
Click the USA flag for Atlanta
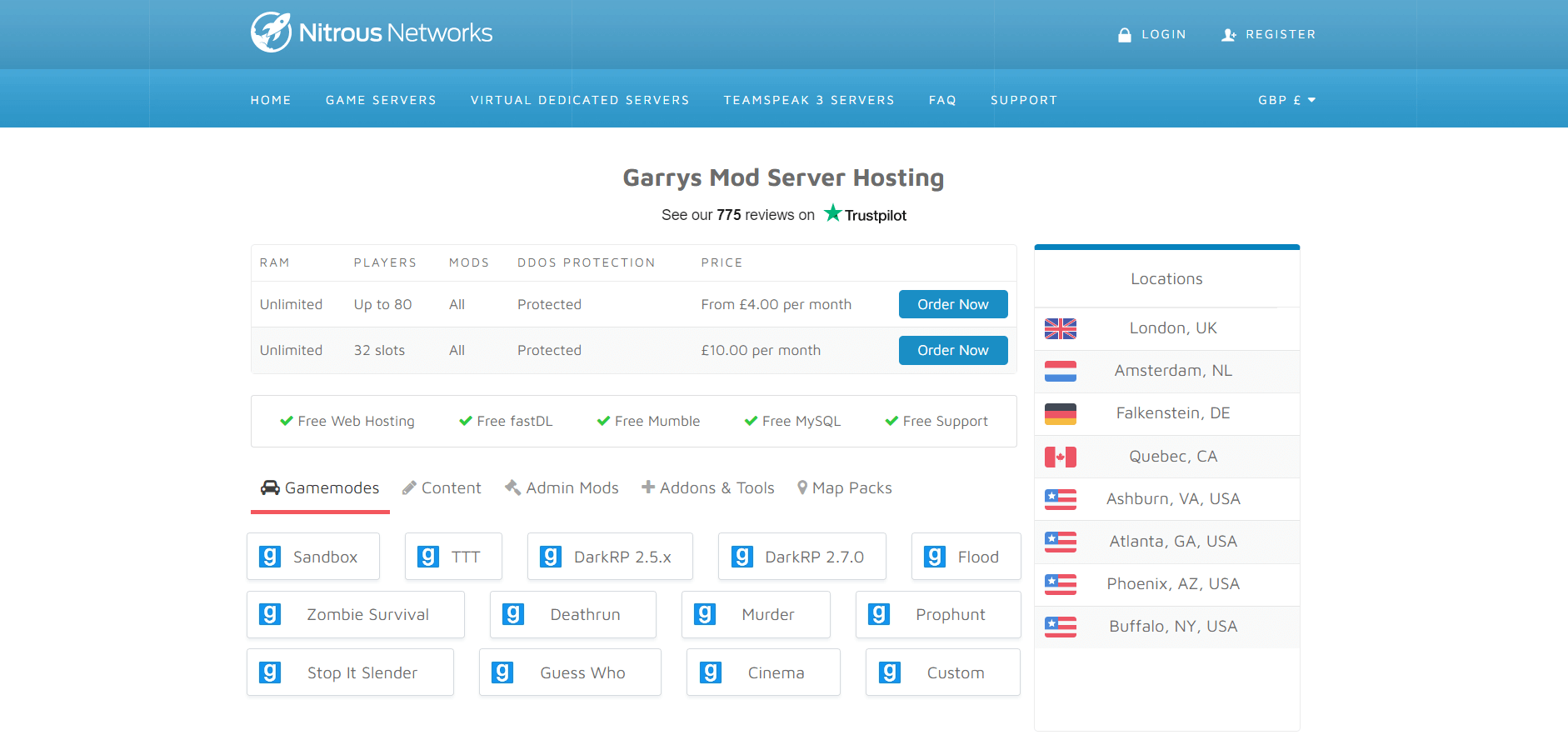pyautogui.click(x=1061, y=542)
